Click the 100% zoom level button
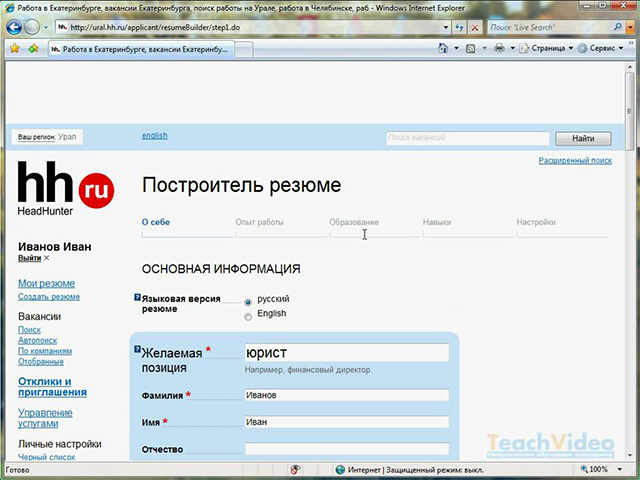 tap(594, 470)
